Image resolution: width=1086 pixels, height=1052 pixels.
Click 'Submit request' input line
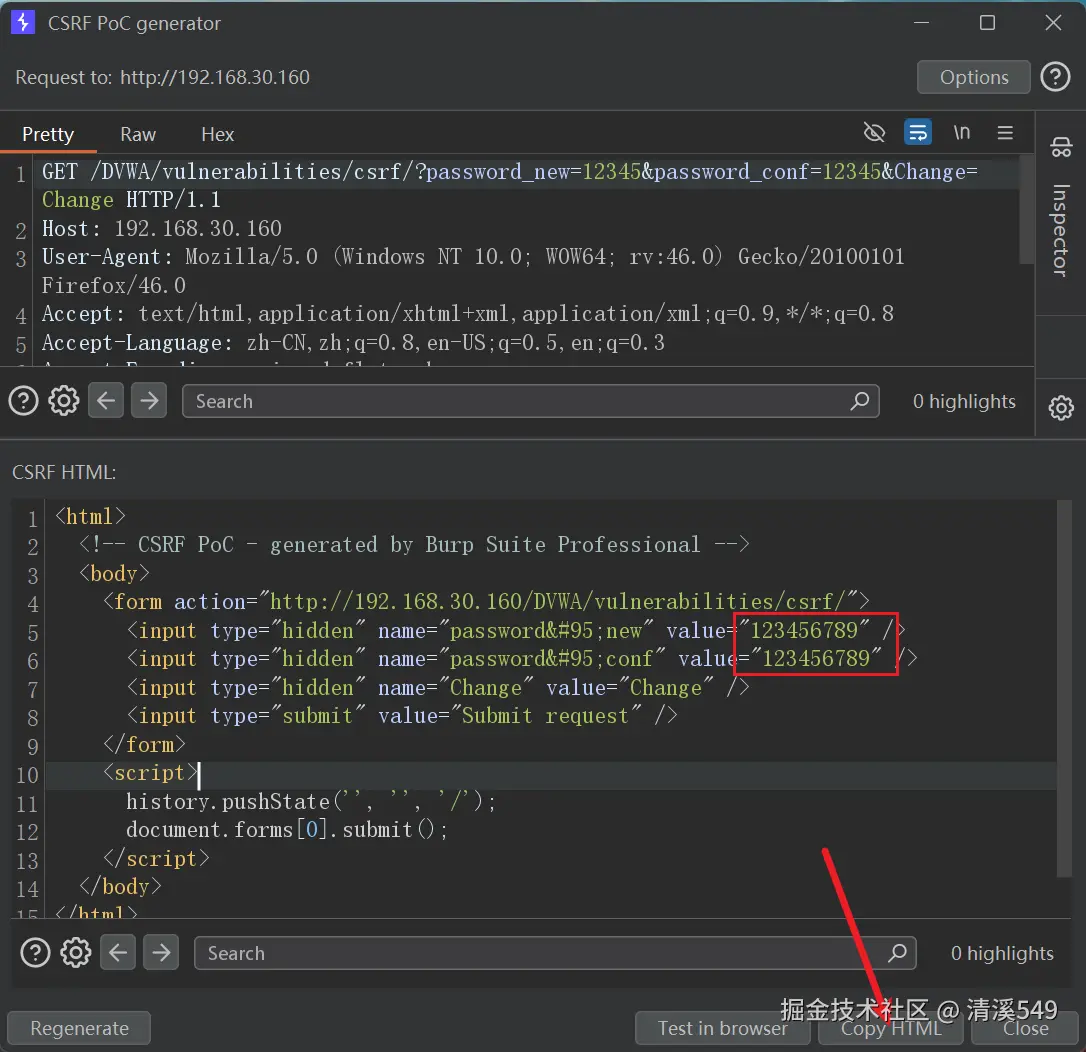click(x=402, y=715)
